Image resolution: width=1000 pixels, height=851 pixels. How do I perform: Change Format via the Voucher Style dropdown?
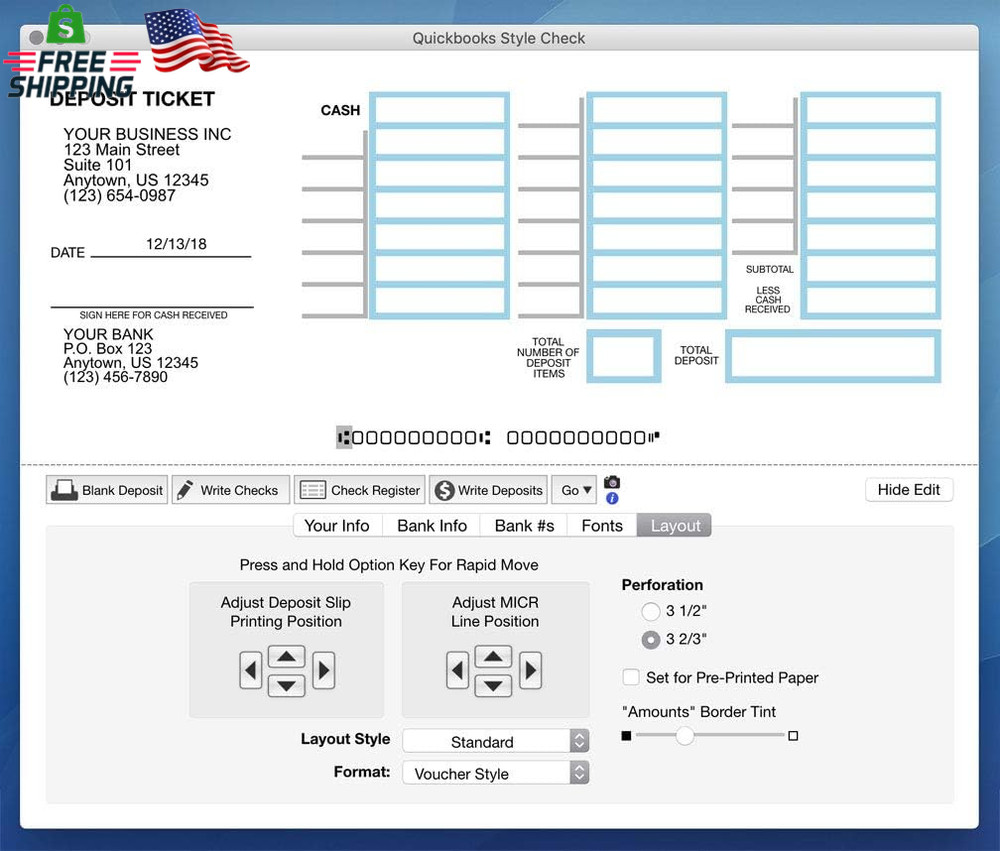click(x=495, y=772)
